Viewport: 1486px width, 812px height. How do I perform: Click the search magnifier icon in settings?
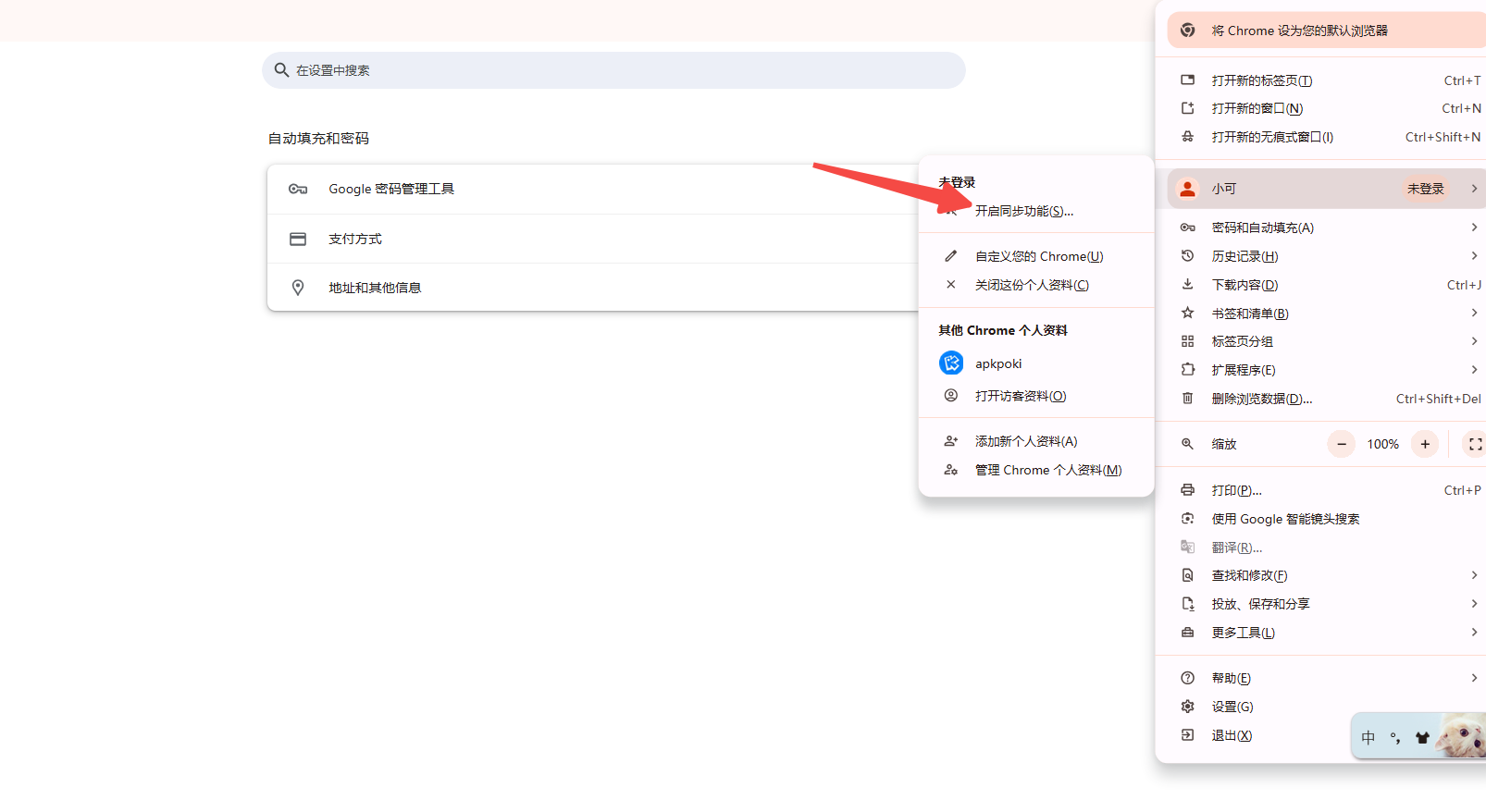coord(282,70)
